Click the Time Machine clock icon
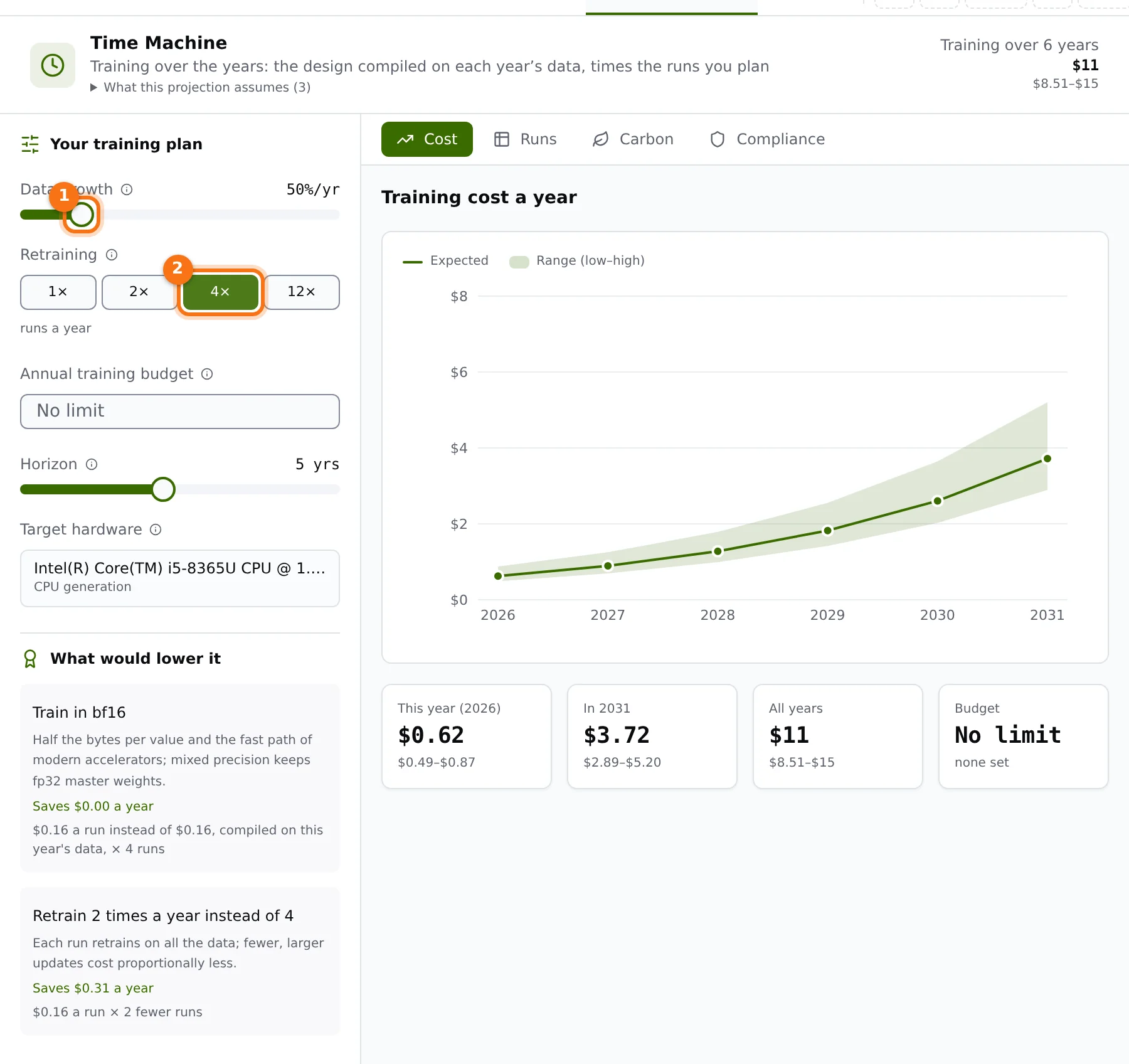 point(53,65)
